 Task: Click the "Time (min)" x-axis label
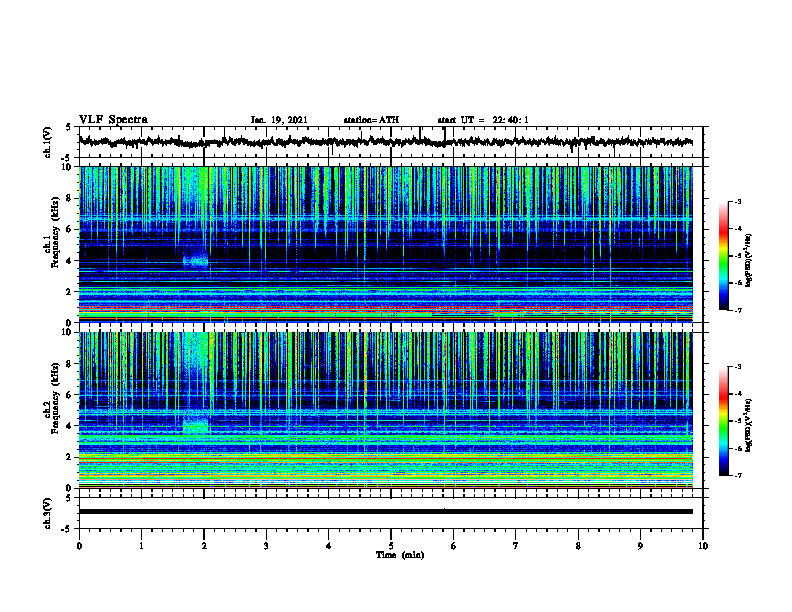400,555
